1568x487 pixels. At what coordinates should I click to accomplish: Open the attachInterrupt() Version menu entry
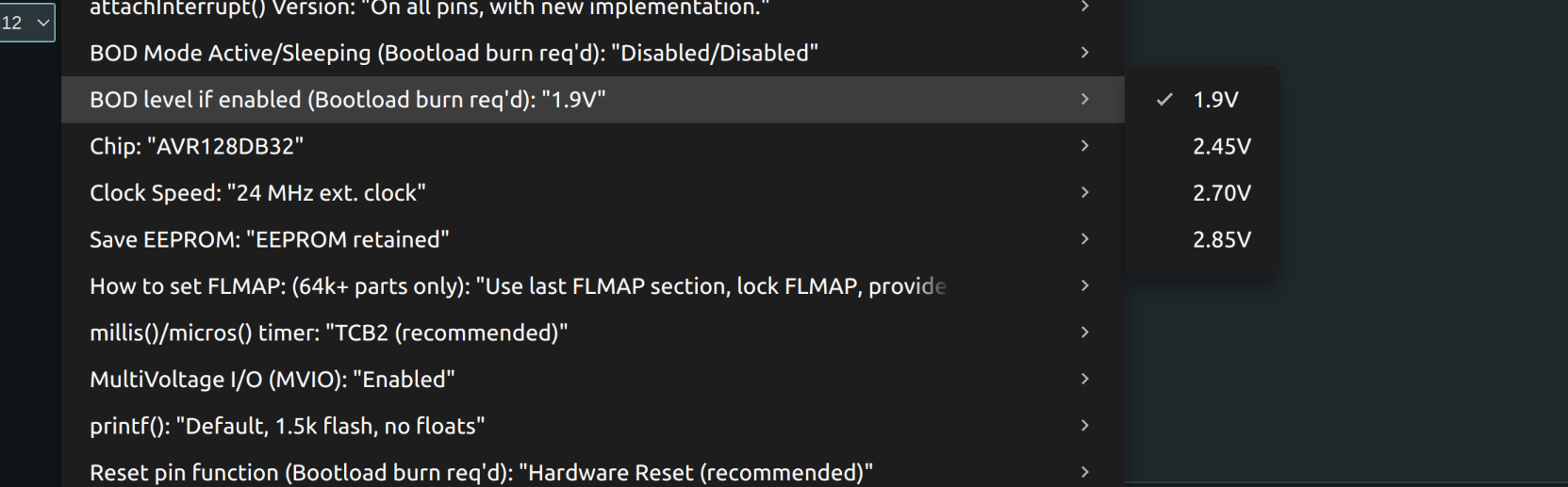pyautogui.click(x=429, y=8)
